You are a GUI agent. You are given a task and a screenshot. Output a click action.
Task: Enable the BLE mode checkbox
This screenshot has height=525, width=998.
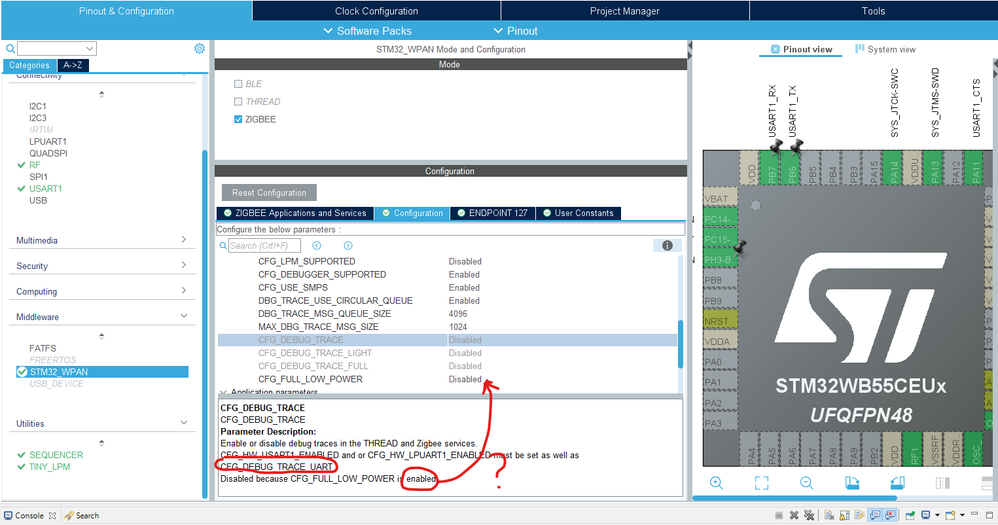(238, 83)
